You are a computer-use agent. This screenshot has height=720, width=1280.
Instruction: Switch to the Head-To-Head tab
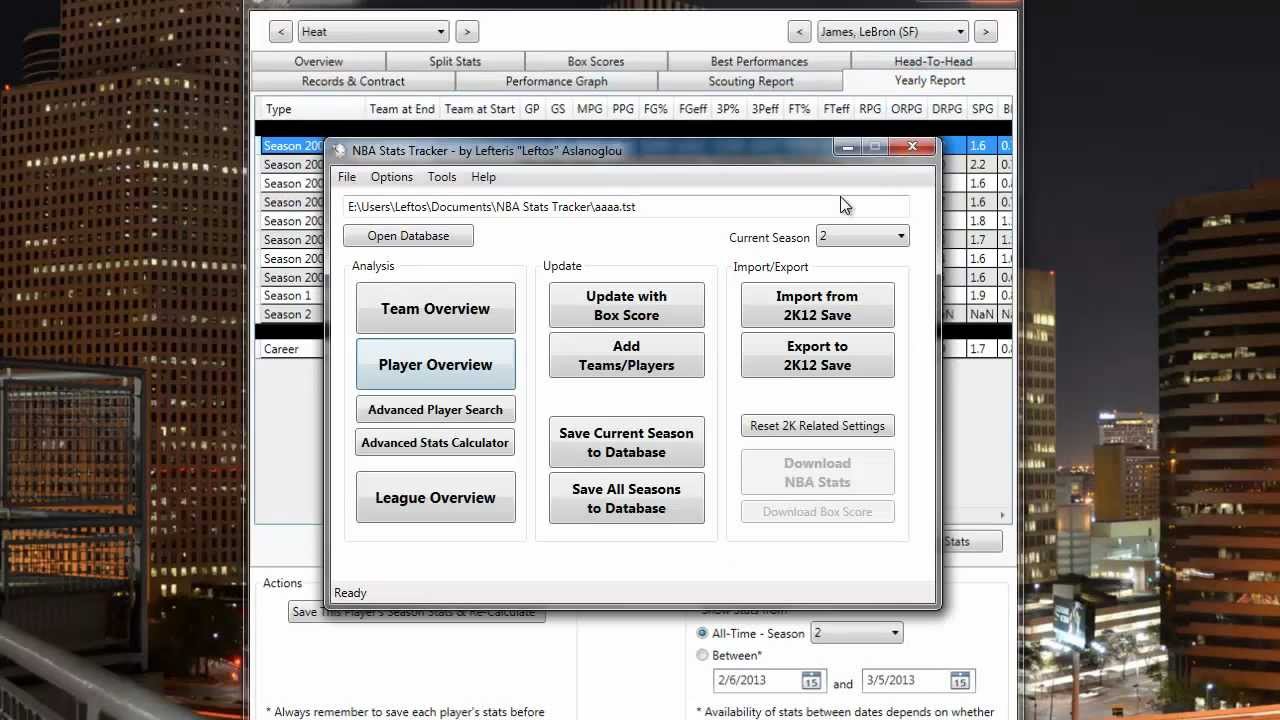(933, 61)
